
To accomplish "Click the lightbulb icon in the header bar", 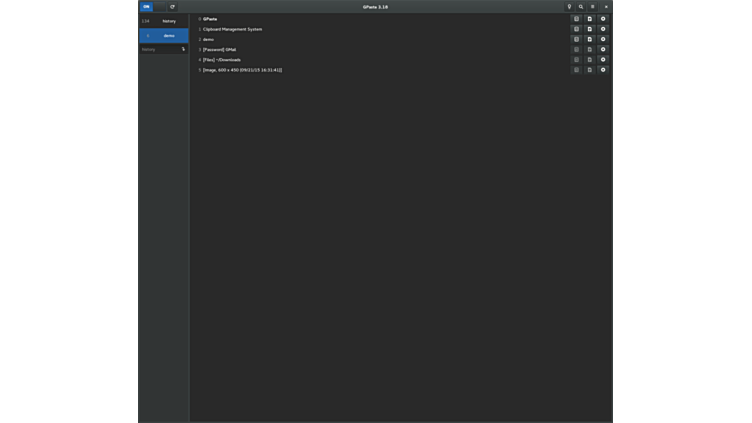I will coord(569,7).
